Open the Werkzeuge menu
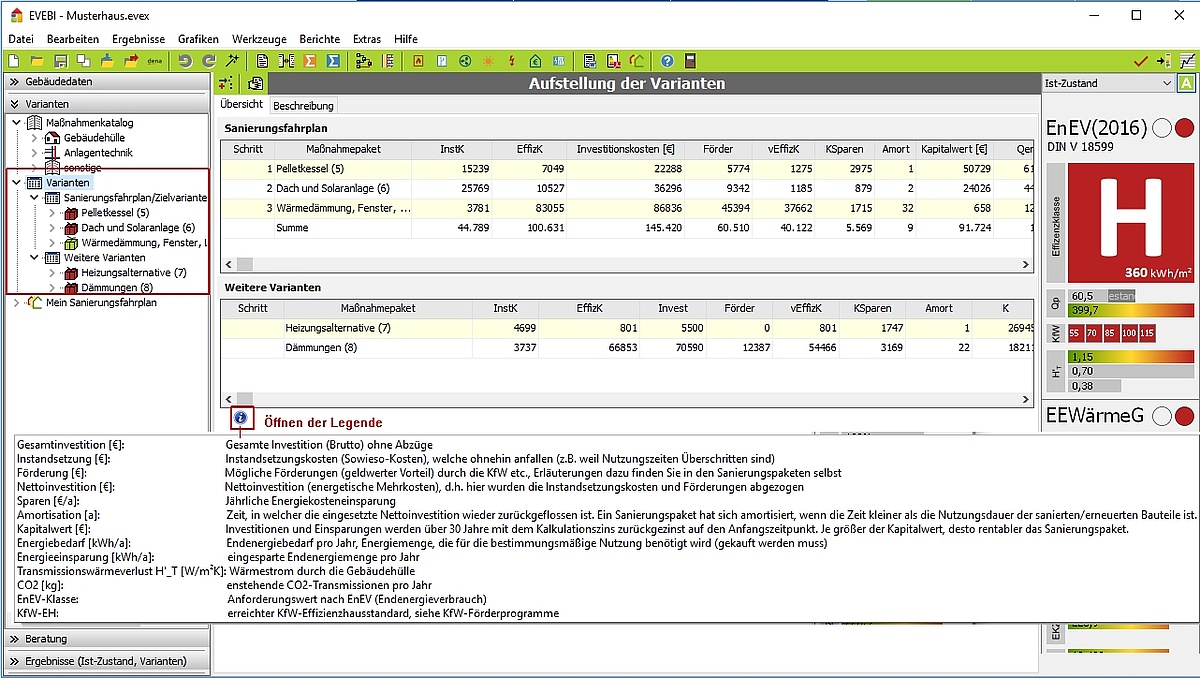 click(x=259, y=39)
